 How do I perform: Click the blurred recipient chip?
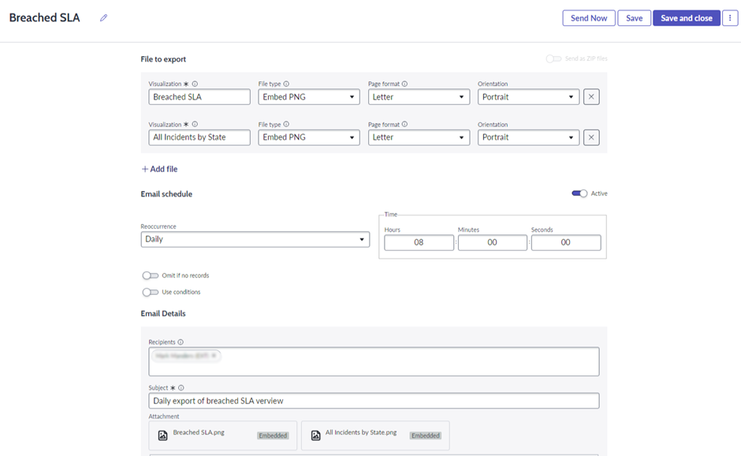pos(186,355)
